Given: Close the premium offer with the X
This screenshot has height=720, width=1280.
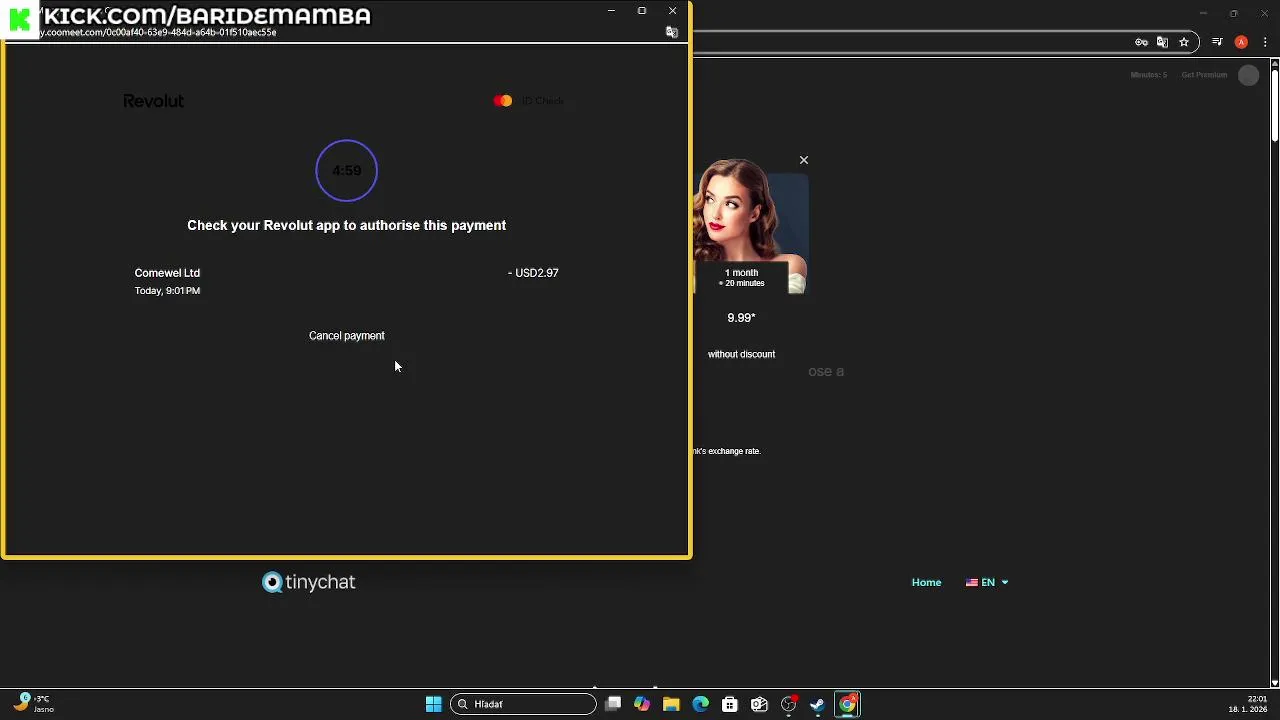Looking at the screenshot, I should 803,160.
